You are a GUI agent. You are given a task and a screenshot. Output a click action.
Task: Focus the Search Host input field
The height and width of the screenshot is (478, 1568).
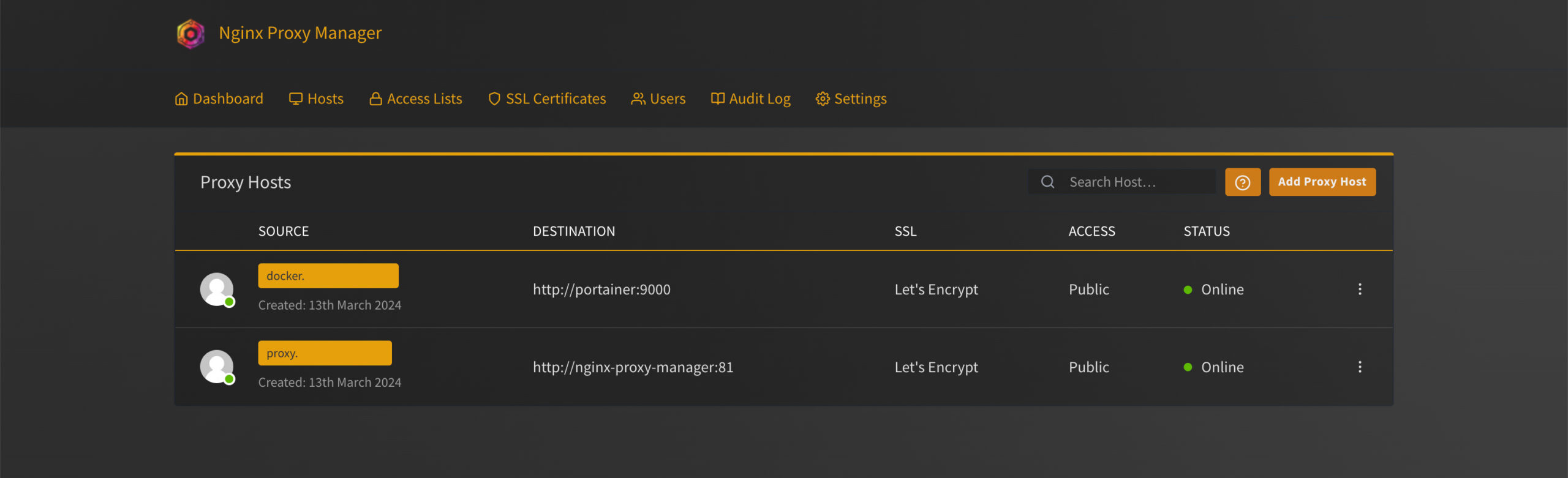[1122, 182]
